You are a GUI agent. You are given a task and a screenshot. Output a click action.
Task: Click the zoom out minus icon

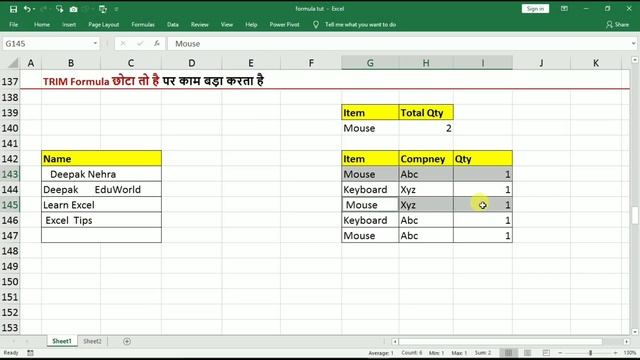[560, 353]
